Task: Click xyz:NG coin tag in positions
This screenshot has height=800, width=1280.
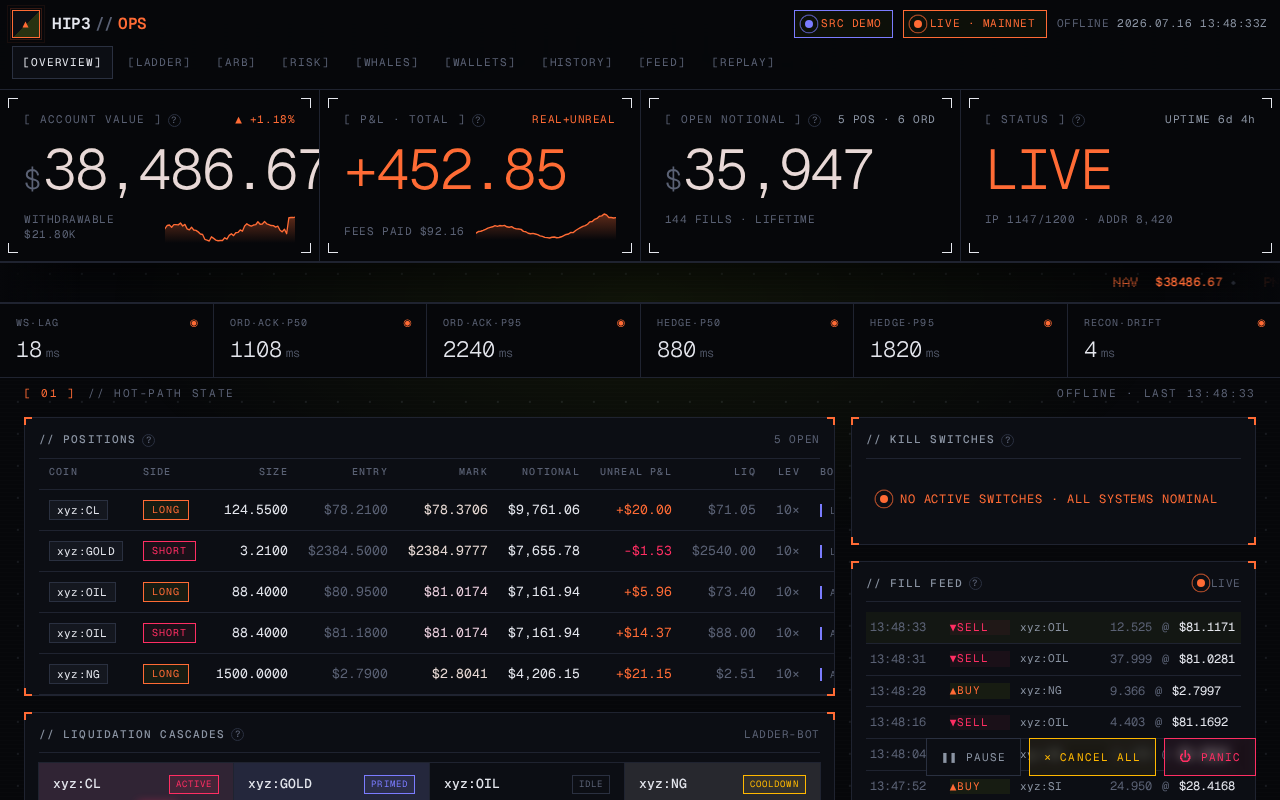Action: pyautogui.click(x=78, y=674)
